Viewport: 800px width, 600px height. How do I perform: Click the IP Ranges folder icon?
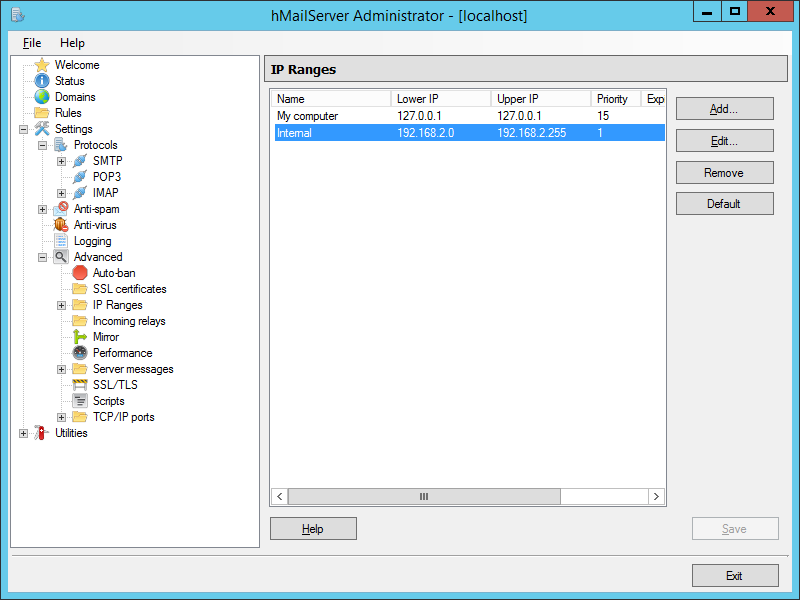click(80, 305)
